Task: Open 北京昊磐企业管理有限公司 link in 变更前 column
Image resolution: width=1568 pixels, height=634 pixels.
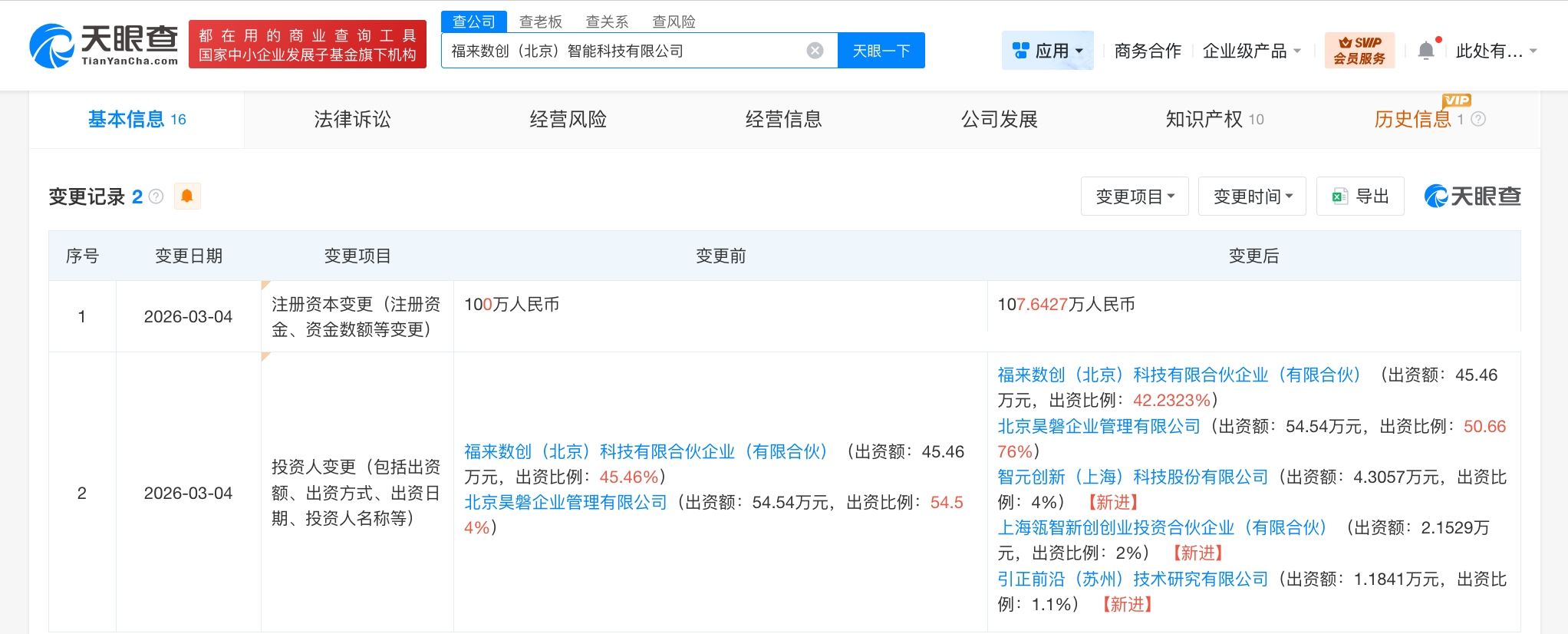Action: pos(566,502)
